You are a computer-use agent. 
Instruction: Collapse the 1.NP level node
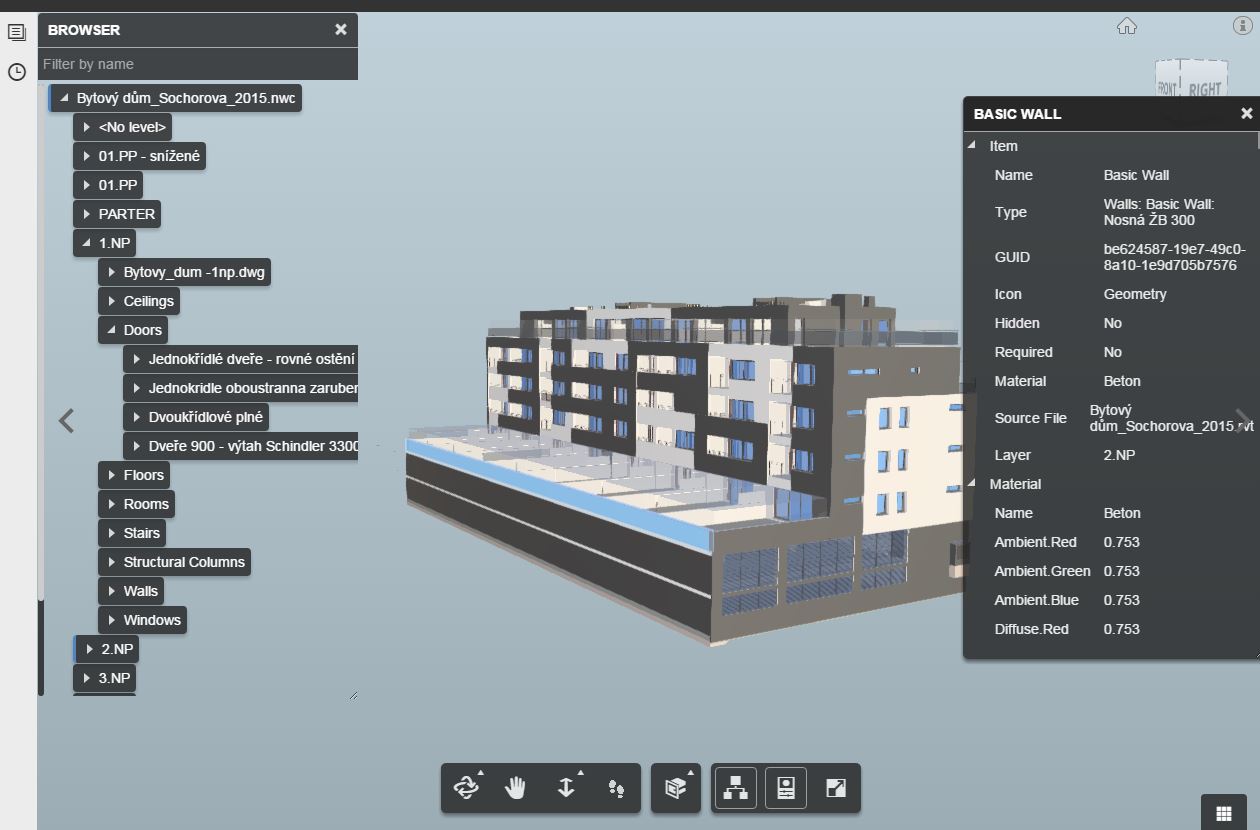pyautogui.click(x=86, y=243)
